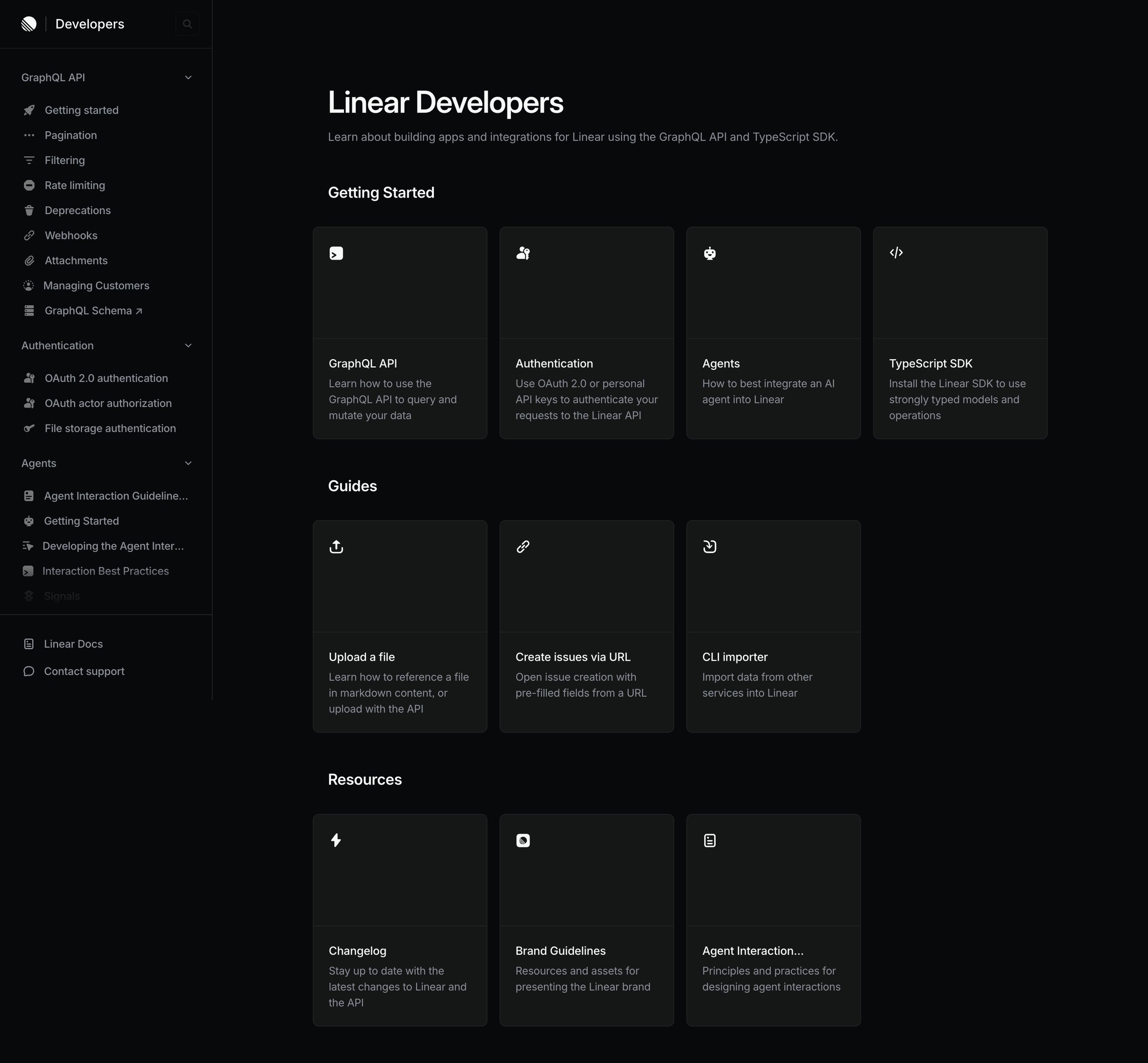
Task: Click the circle icon beside Rate limiting
Action: point(29,185)
